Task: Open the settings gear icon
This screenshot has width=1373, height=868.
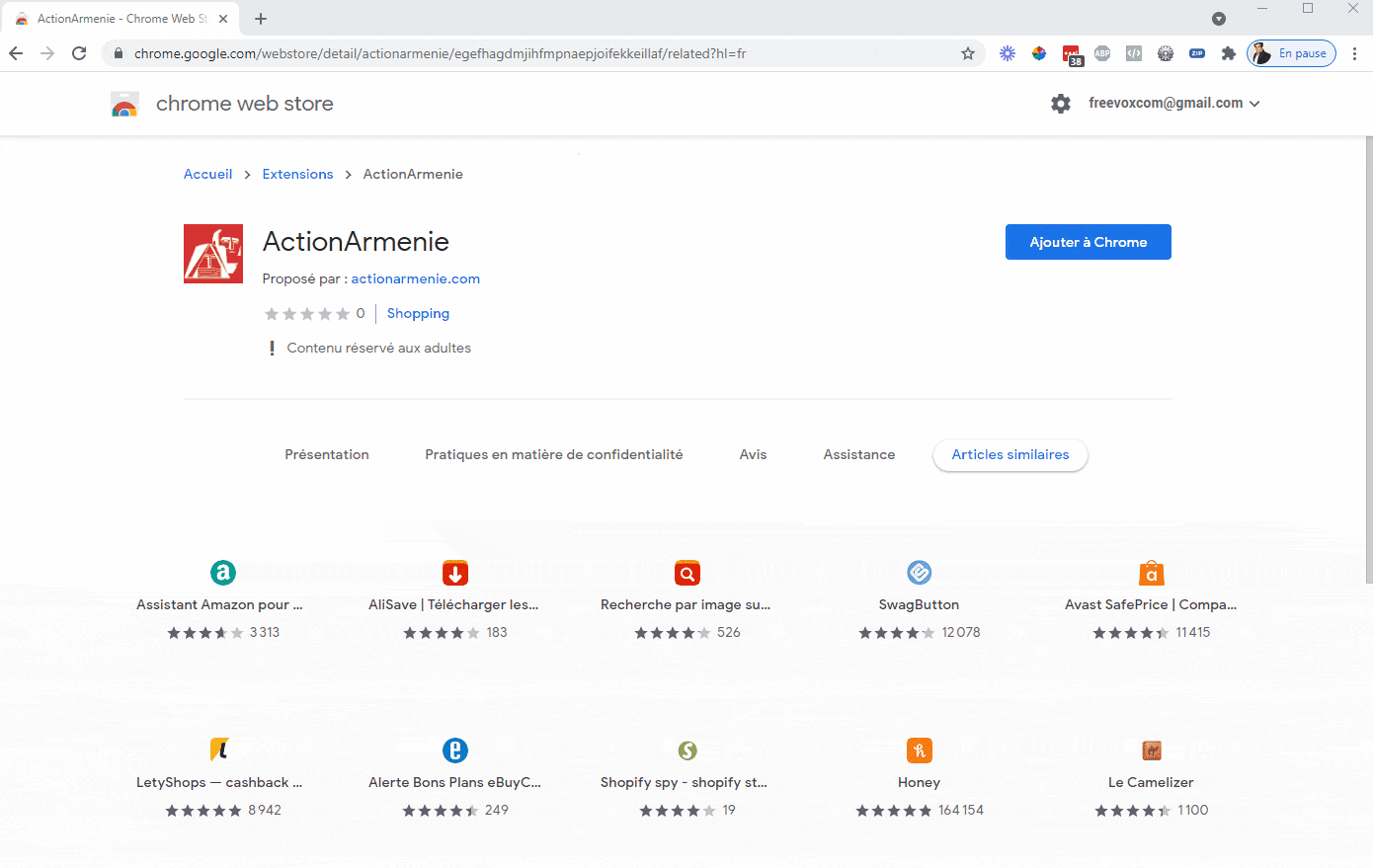Action: coord(1061,104)
